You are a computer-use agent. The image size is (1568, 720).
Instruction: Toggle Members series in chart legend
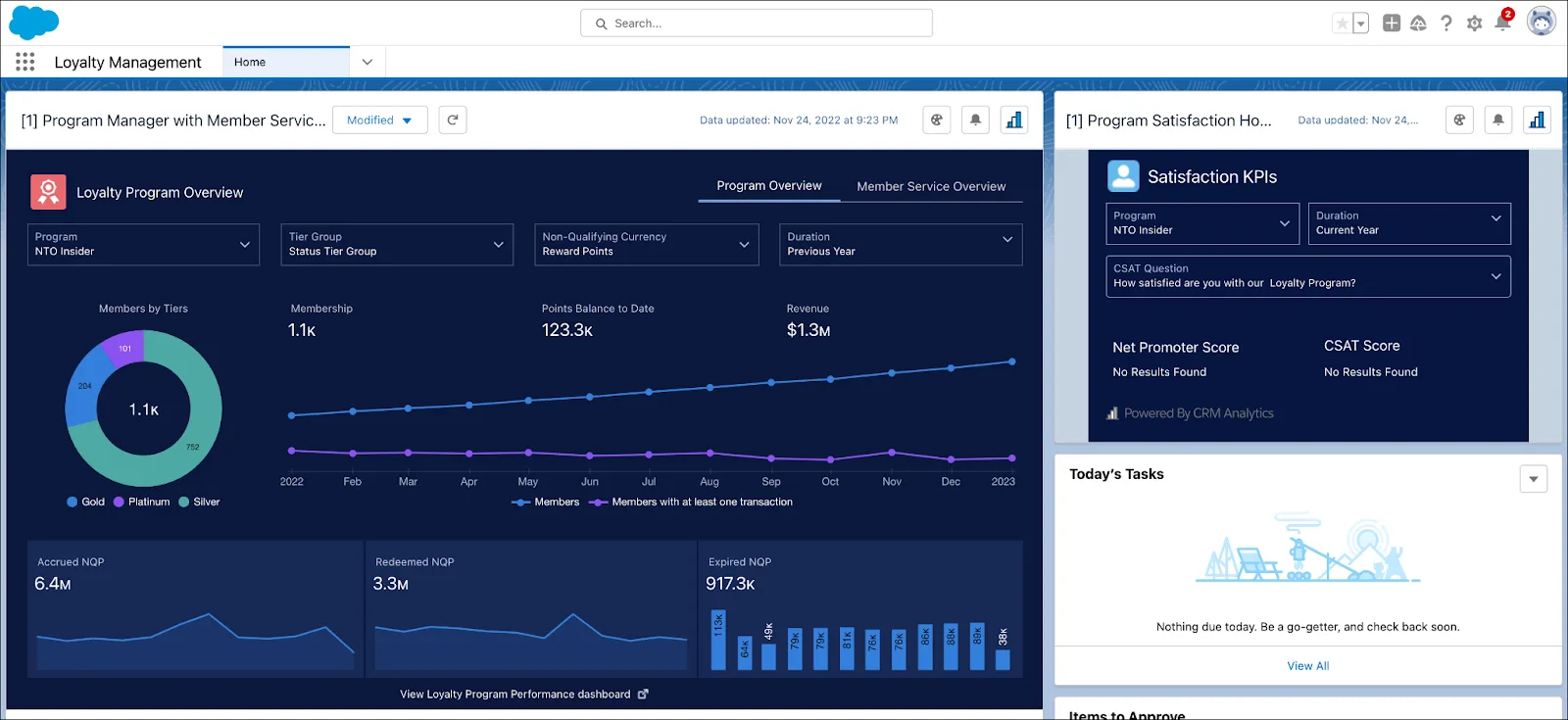pos(545,502)
